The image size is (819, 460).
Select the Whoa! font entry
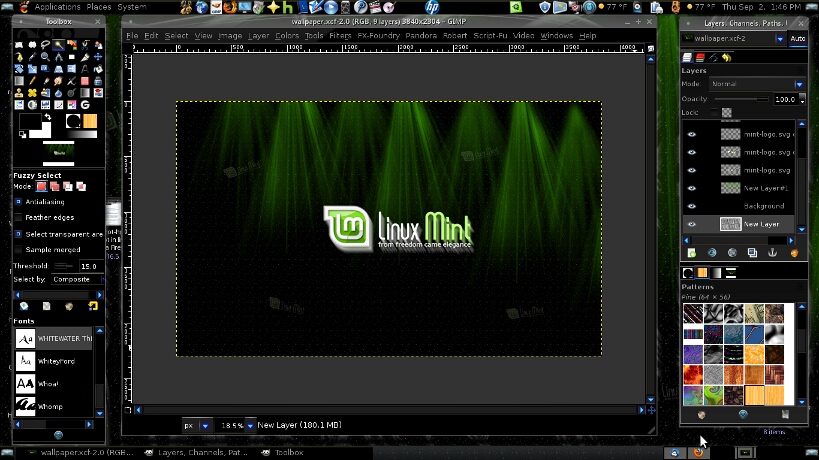54,384
